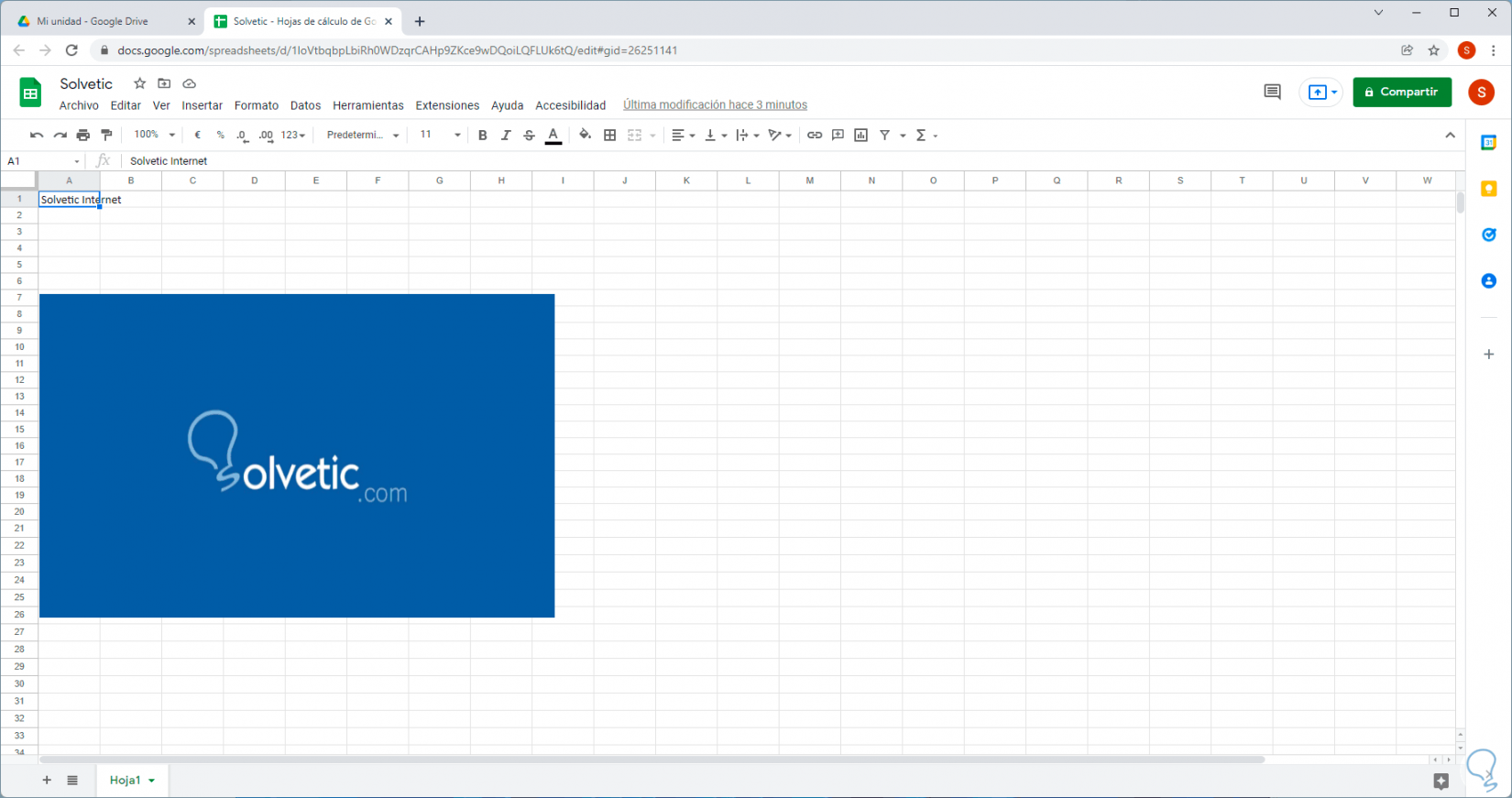Open the Explore button at bottom right
Viewport: 1512px width, 798px height.
coord(1441,782)
